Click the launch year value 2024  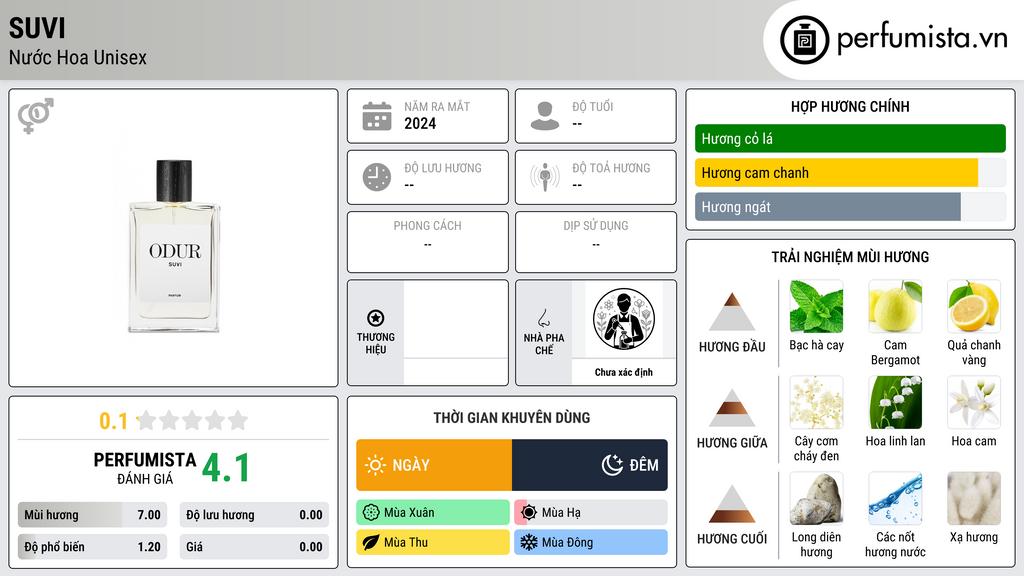(420, 123)
